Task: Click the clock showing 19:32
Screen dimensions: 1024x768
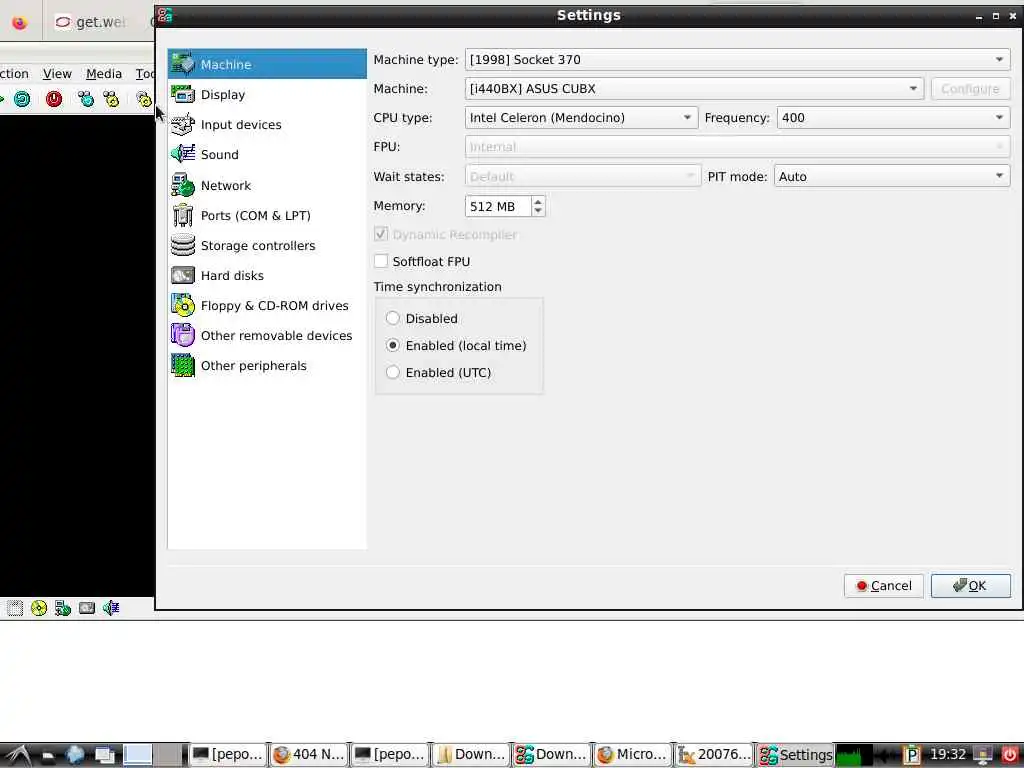Action: pyautogui.click(x=948, y=755)
